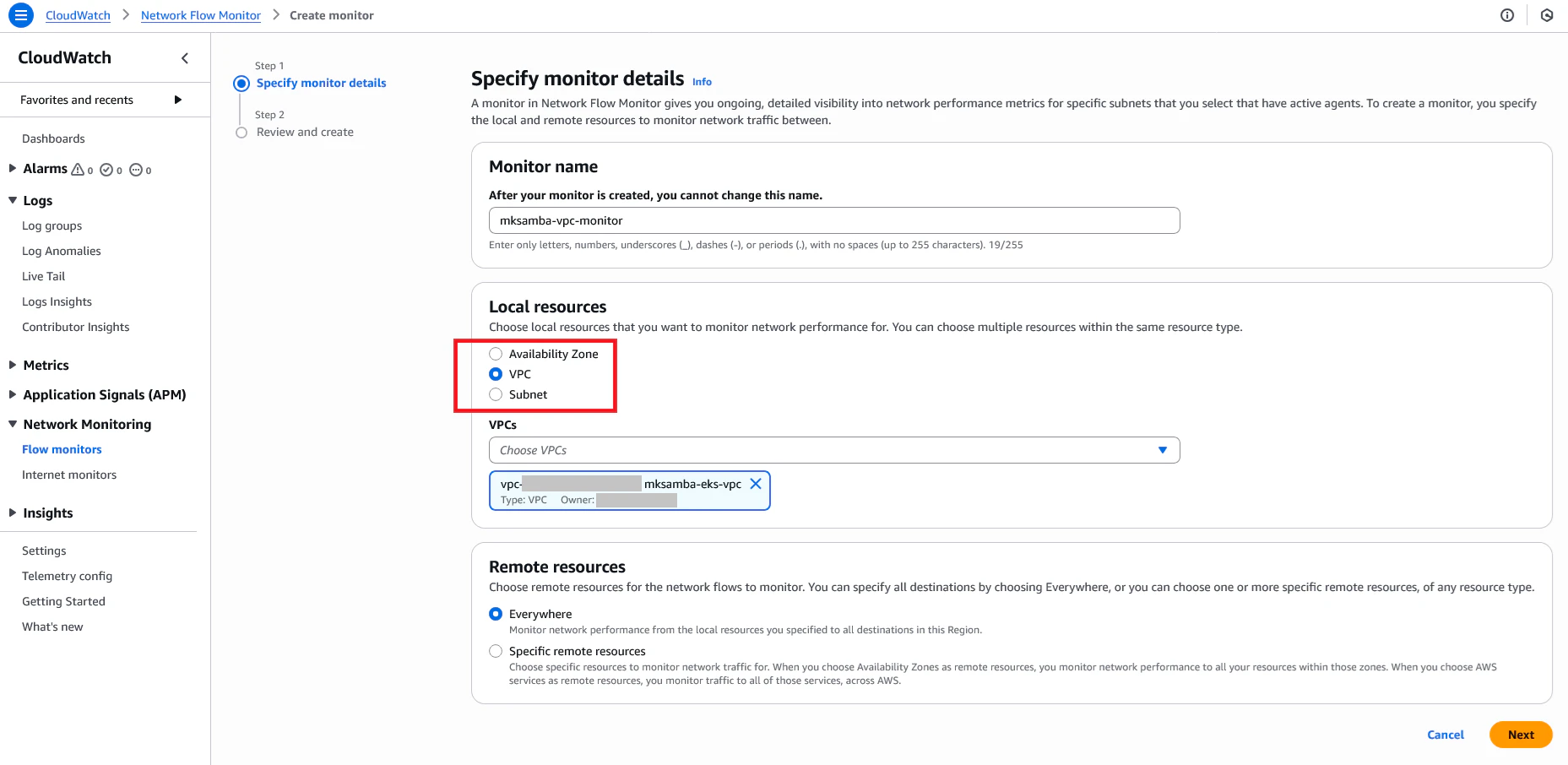1568x765 pixels.
Task: Select the Subnet radio button
Action: click(x=496, y=394)
